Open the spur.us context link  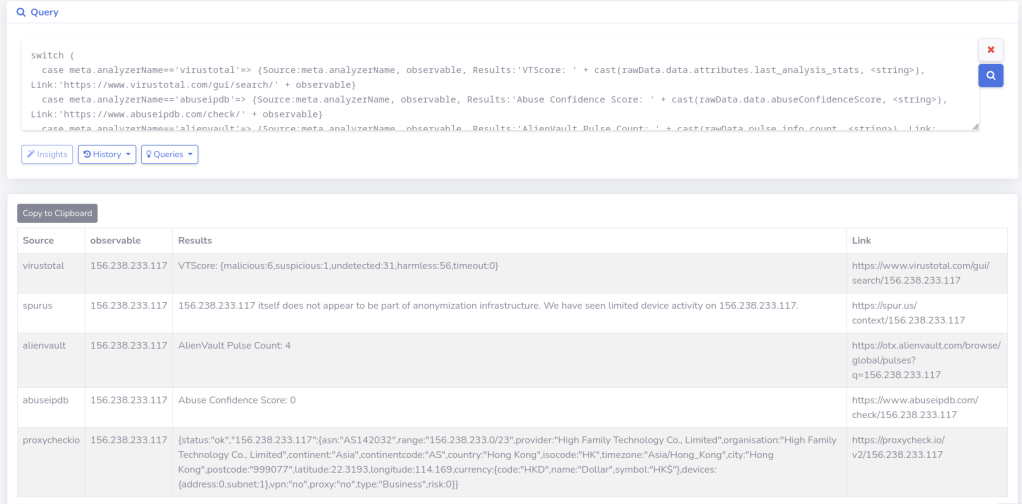pos(908,312)
